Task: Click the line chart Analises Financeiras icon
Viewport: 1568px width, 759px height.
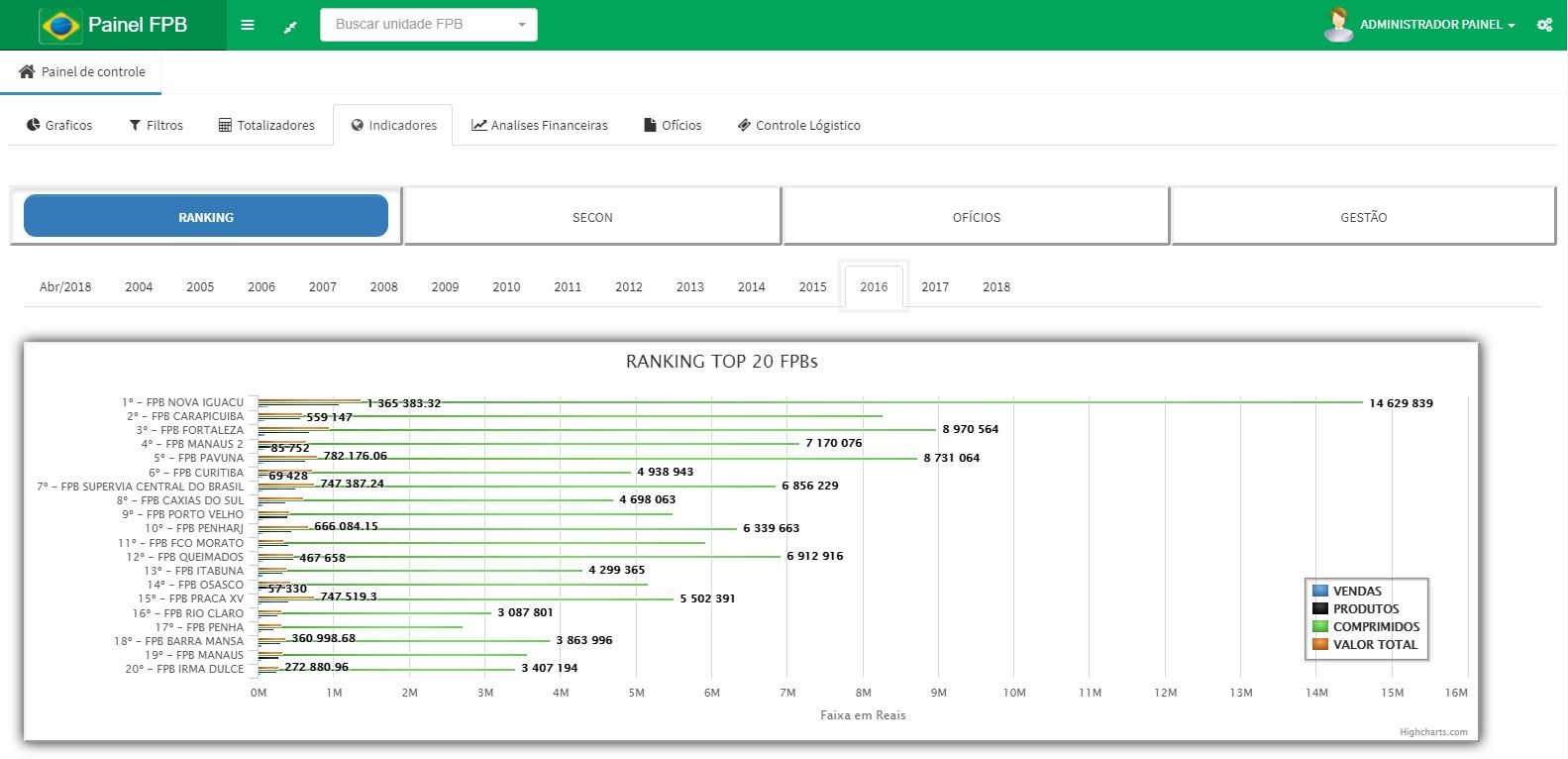Action: tap(479, 125)
